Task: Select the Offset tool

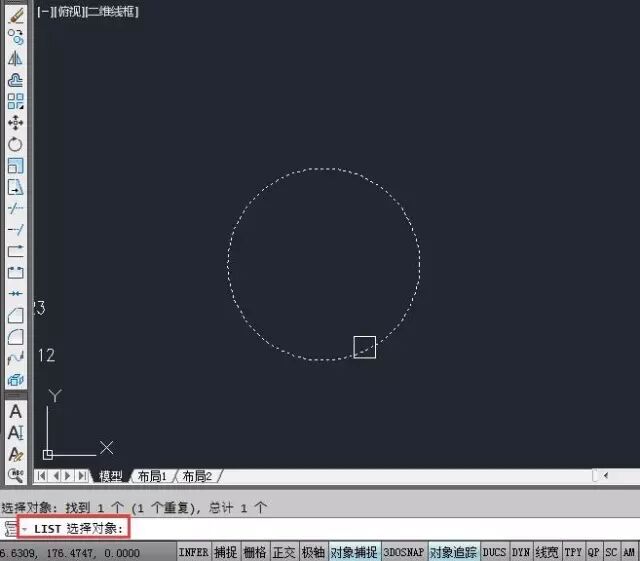Action: 16,80
